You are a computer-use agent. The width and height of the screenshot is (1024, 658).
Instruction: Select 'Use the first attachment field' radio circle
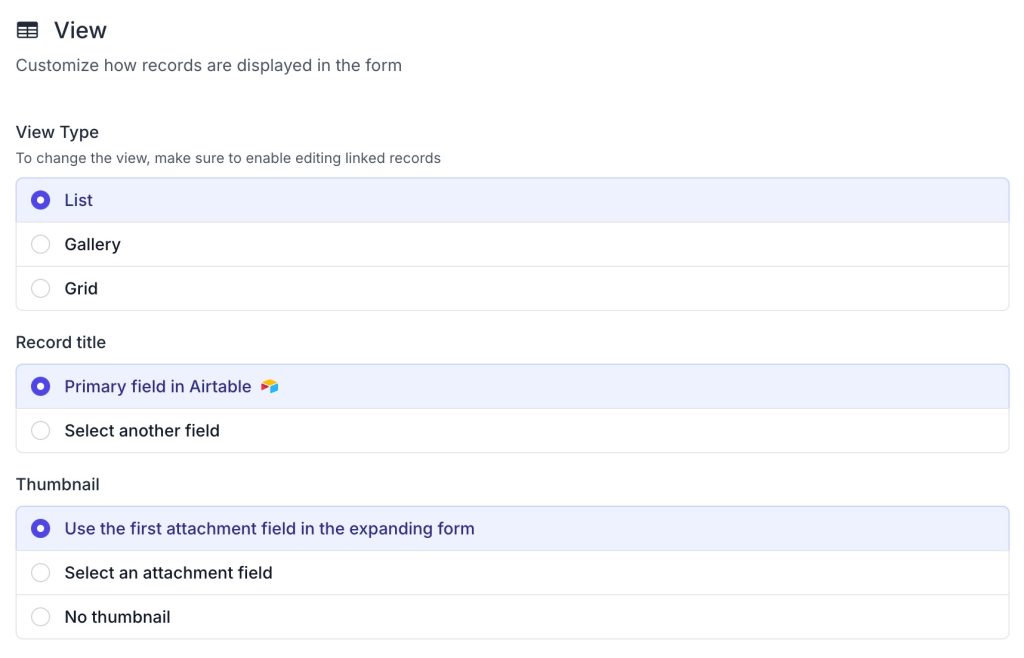[x=41, y=528]
